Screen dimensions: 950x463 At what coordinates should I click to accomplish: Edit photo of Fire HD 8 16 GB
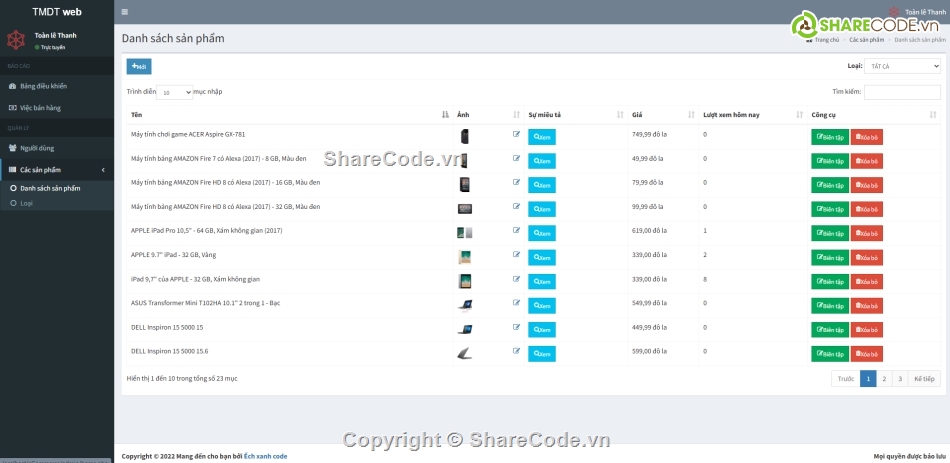(516, 182)
